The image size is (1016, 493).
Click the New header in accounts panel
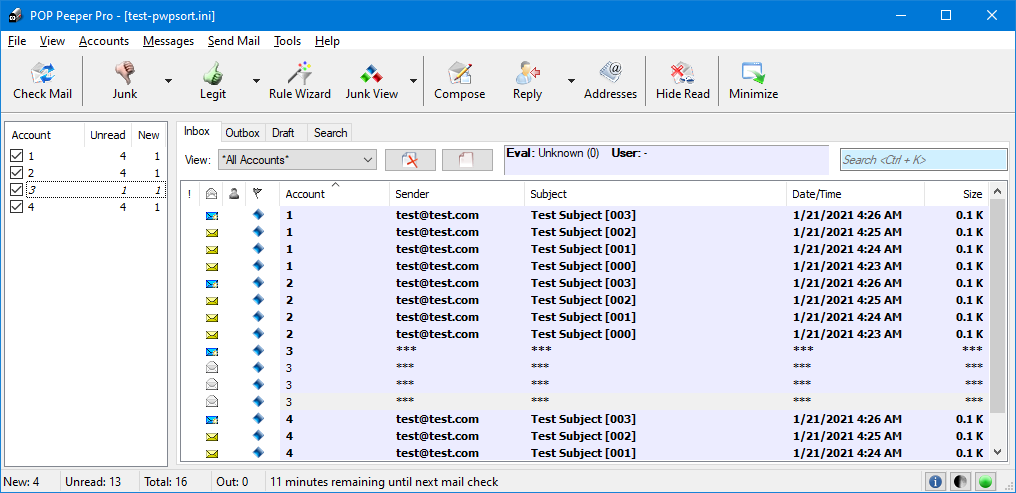[x=148, y=135]
